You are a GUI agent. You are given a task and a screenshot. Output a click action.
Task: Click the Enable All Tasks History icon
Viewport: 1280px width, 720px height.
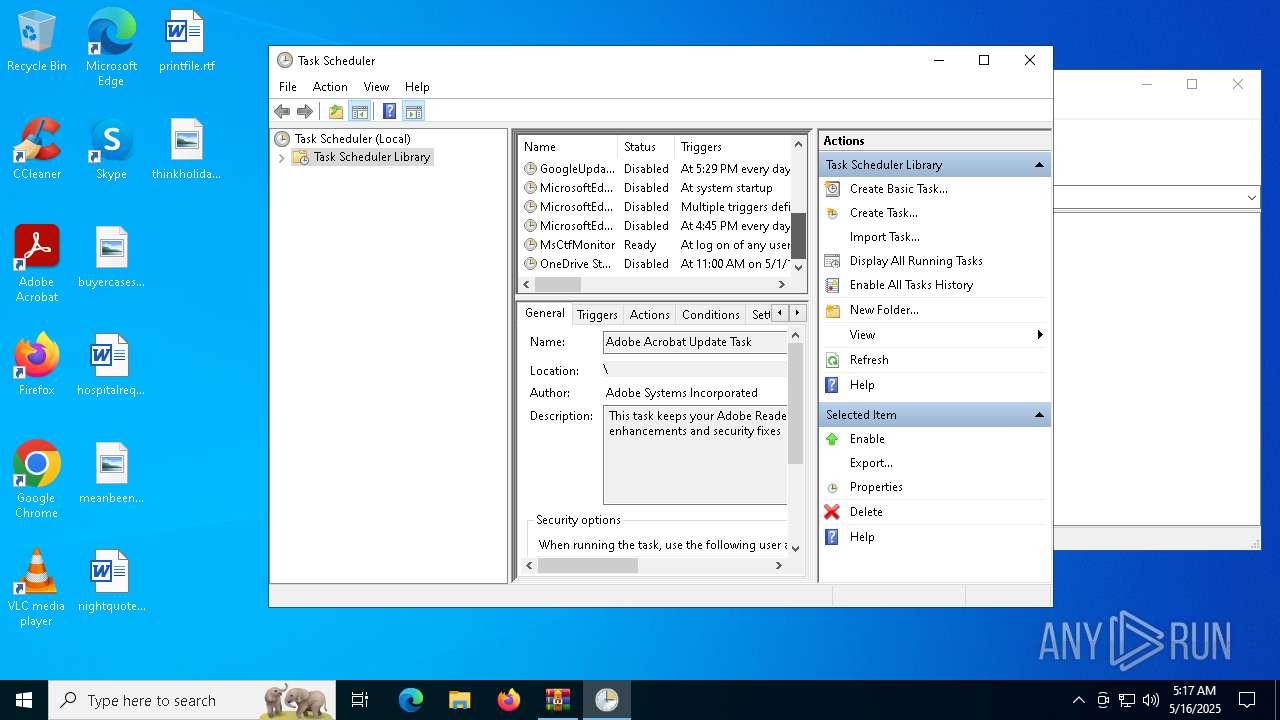click(832, 285)
